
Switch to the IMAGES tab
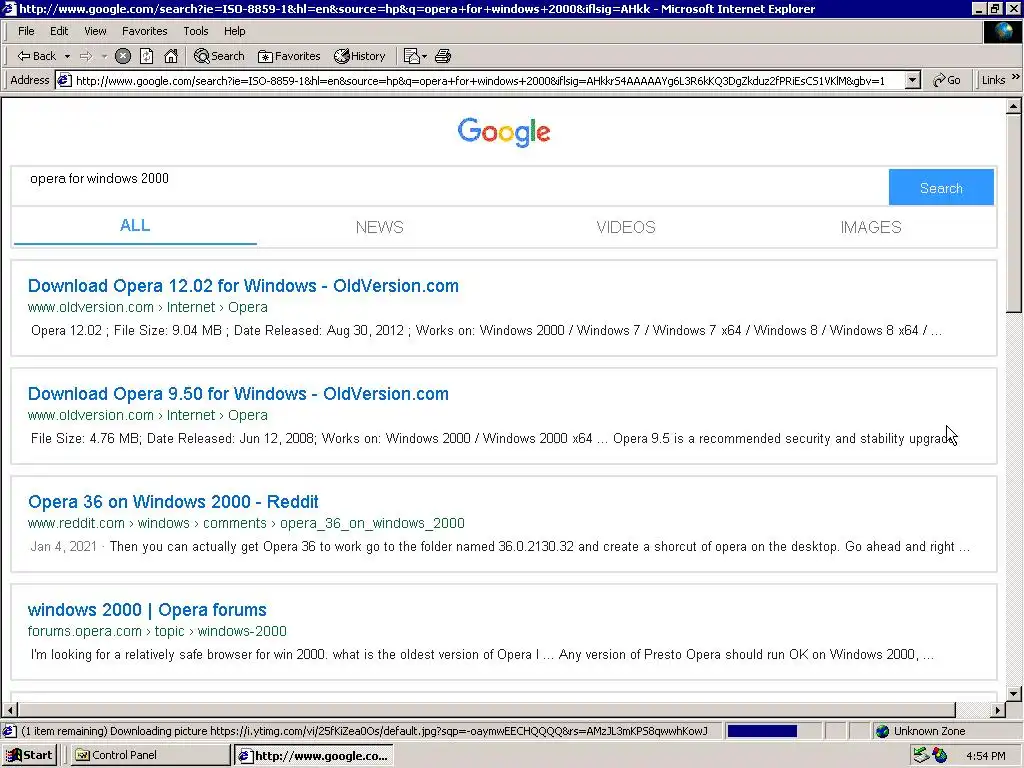coord(871,227)
